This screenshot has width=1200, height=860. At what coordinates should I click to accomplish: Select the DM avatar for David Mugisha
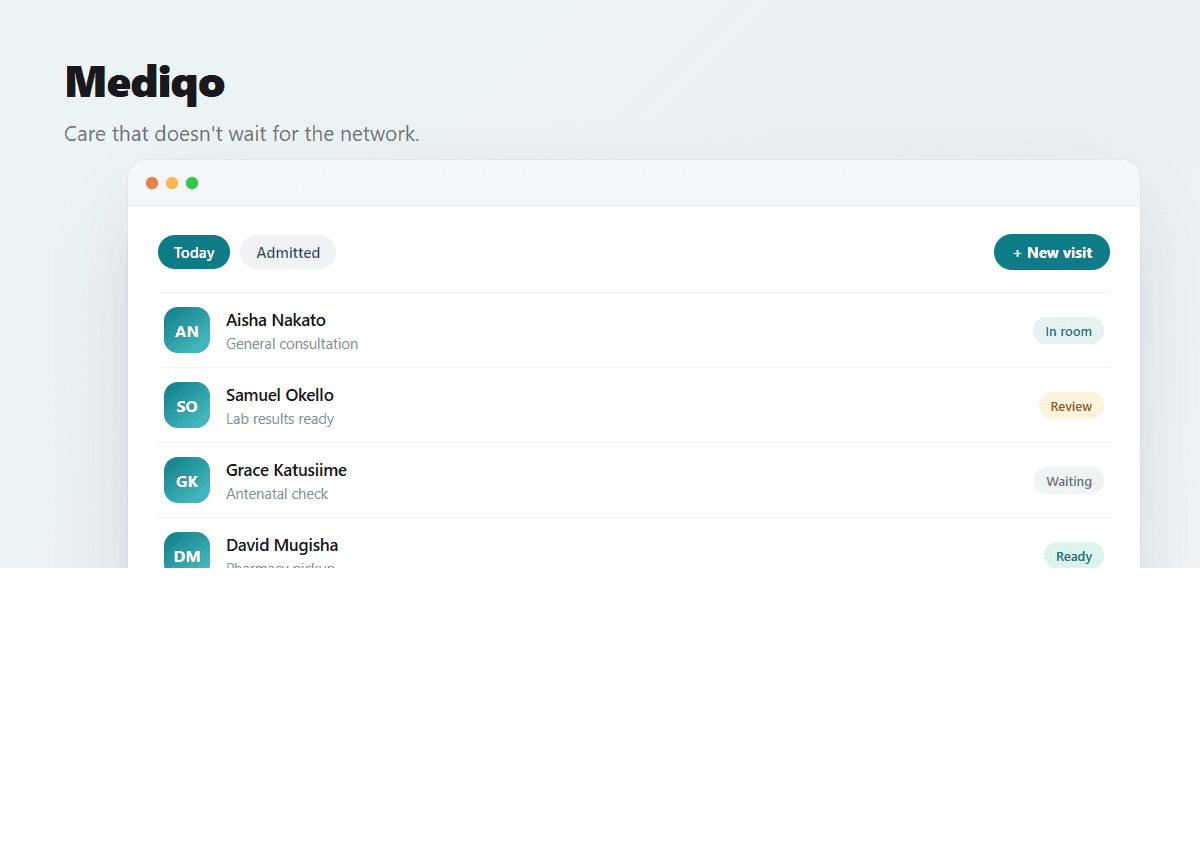click(187, 550)
